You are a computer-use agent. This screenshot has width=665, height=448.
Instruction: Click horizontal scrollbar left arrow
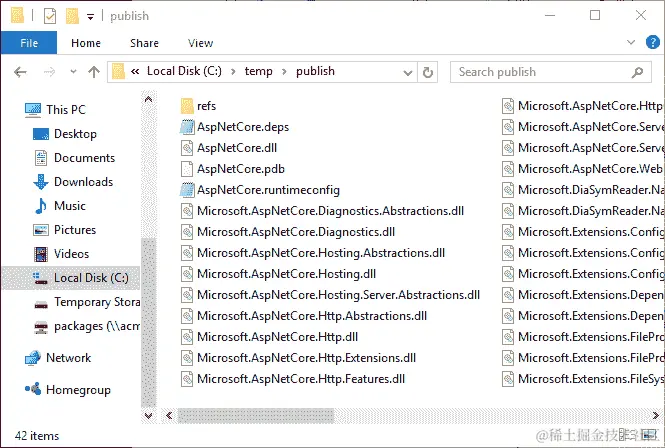click(169, 415)
